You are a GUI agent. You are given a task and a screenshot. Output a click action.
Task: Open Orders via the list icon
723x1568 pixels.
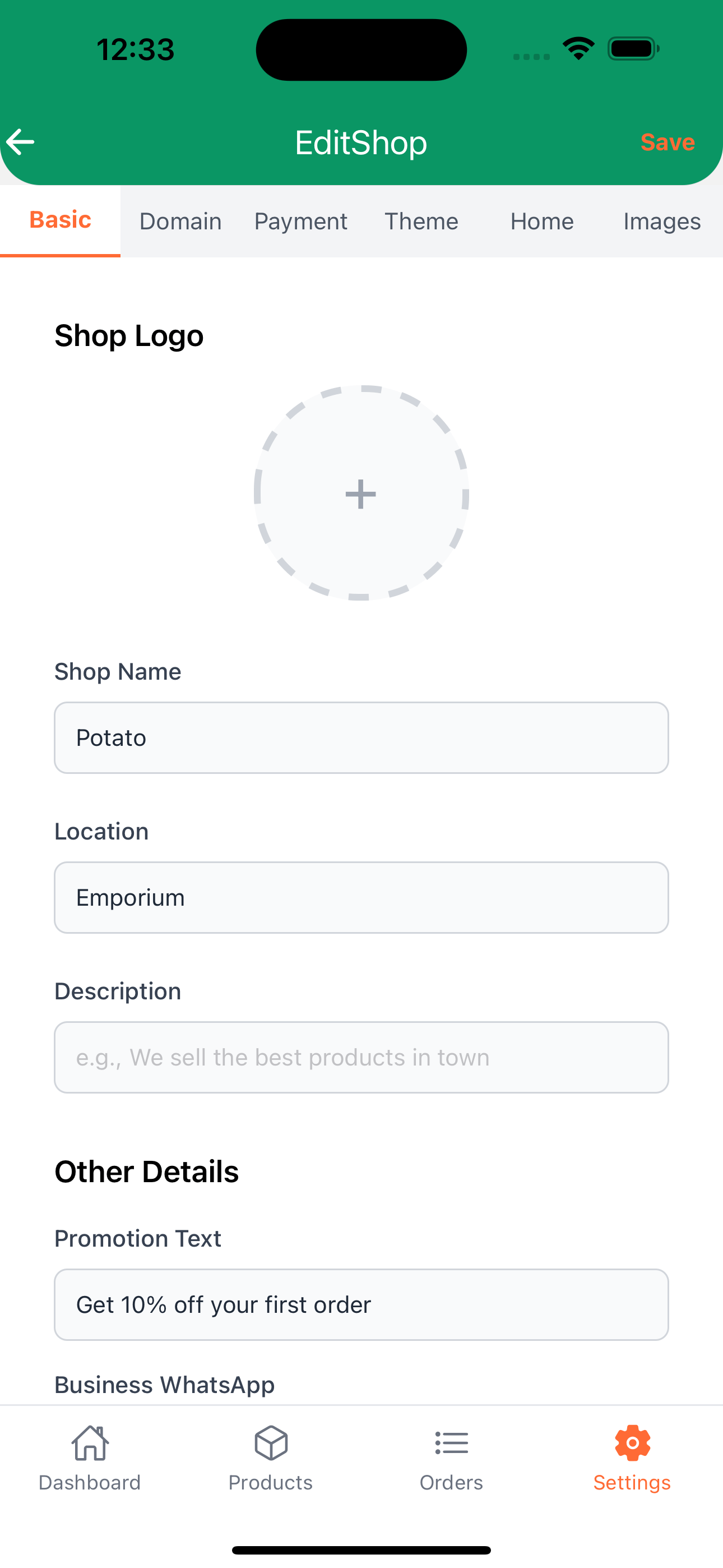pos(452,1443)
